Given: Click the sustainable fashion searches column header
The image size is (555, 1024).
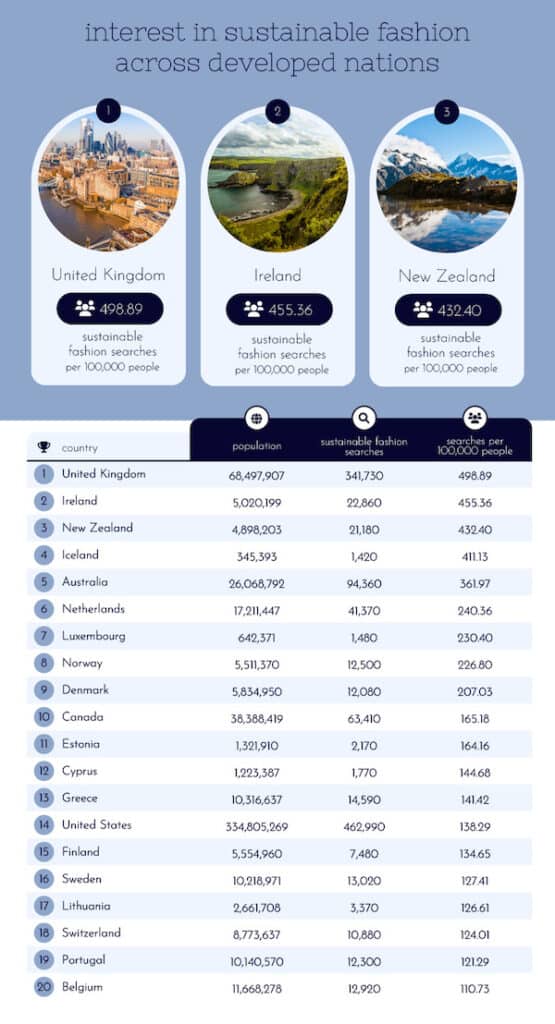Looking at the screenshot, I should coord(364,447).
